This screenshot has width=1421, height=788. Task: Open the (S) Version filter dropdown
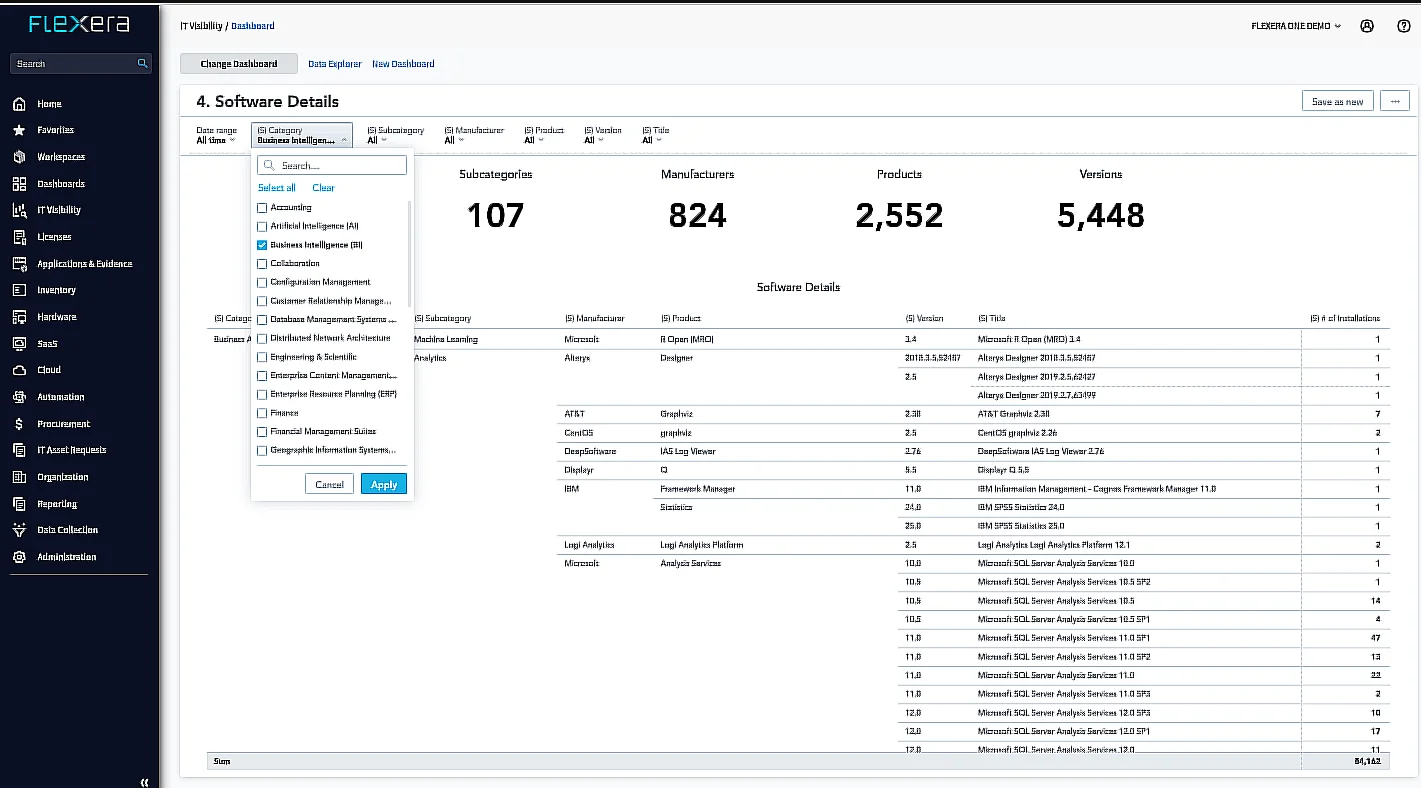pyautogui.click(x=603, y=135)
